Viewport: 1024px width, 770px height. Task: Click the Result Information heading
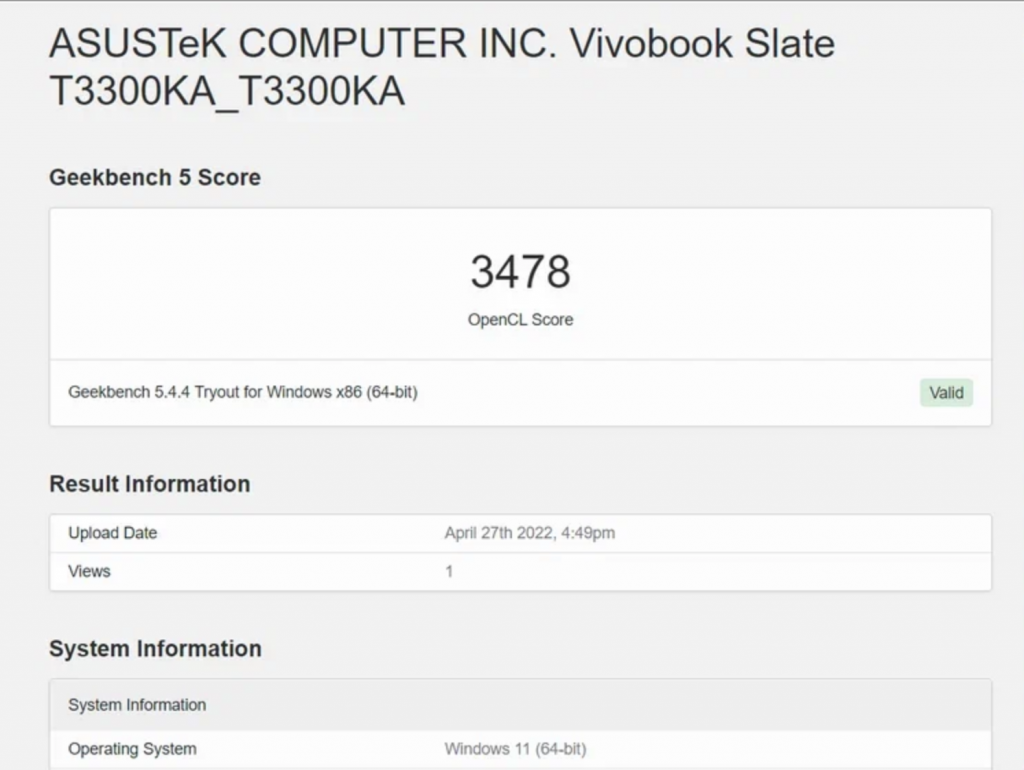tap(150, 484)
